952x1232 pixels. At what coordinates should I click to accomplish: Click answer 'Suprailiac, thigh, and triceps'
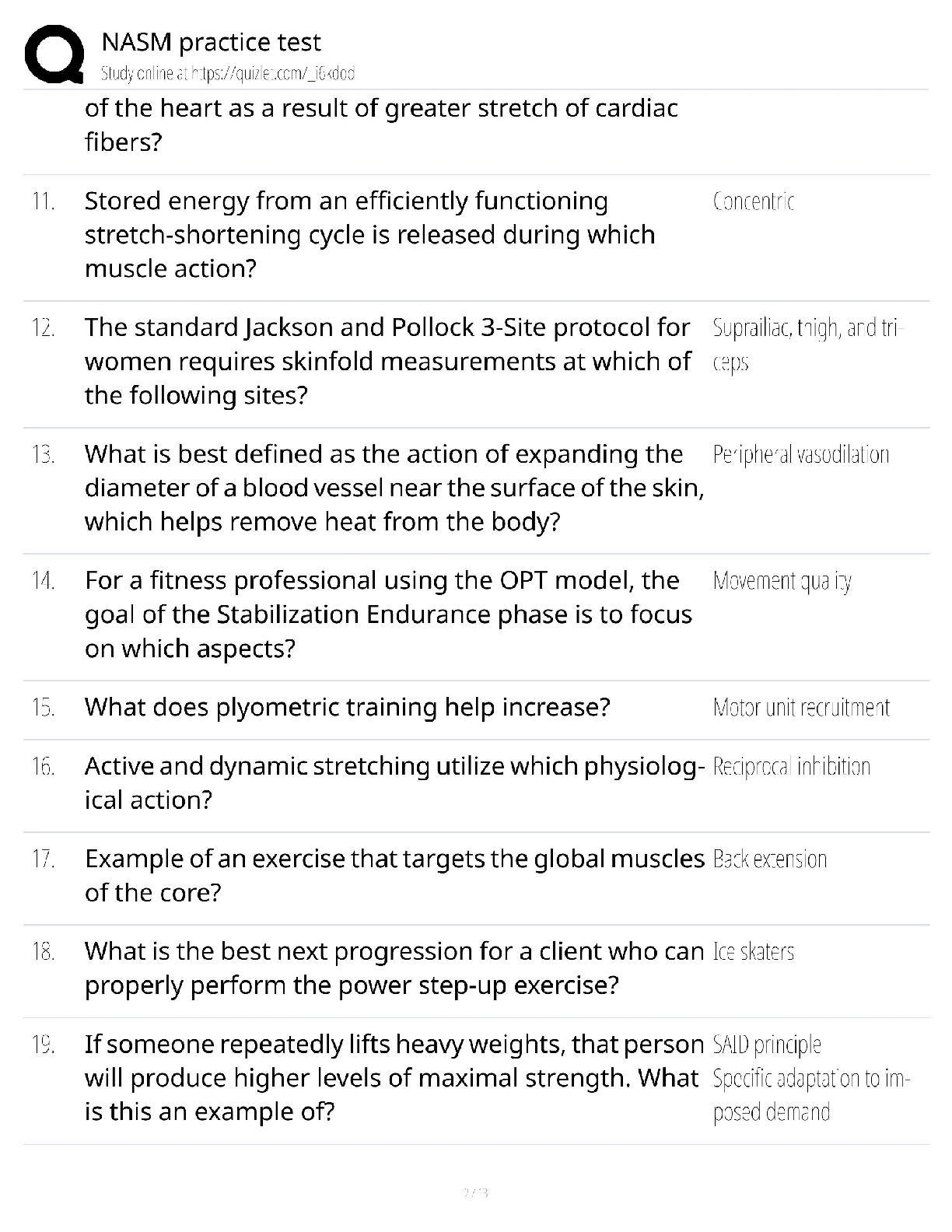point(808,345)
